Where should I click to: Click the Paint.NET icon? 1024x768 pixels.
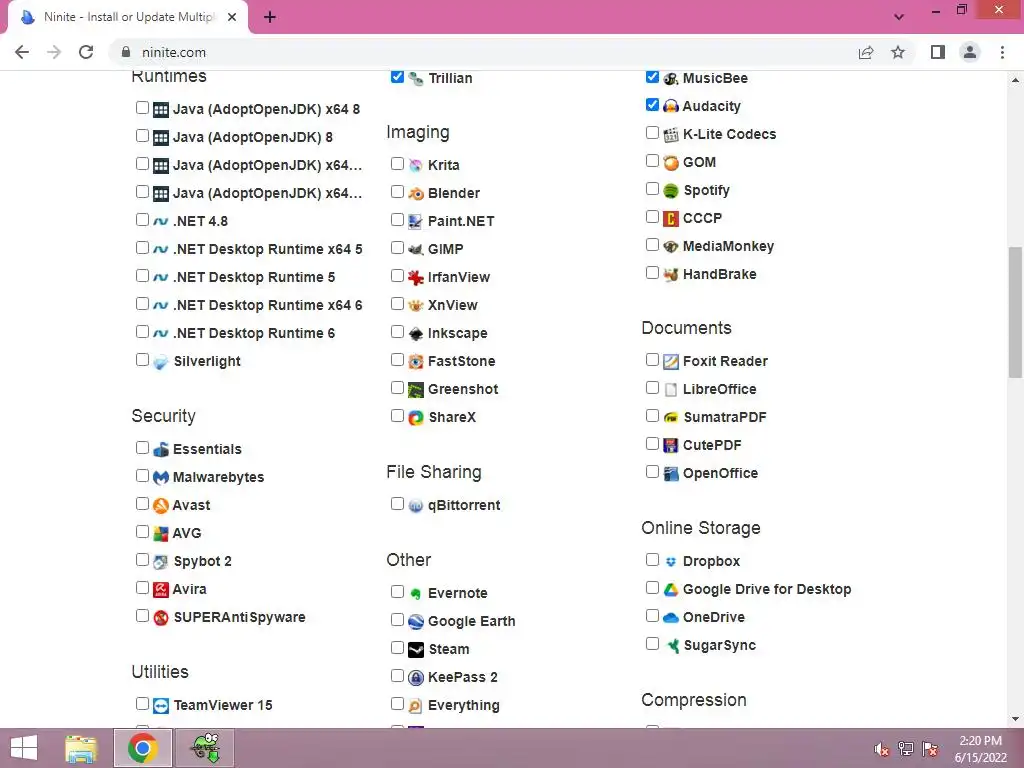(x=416, y=221)
